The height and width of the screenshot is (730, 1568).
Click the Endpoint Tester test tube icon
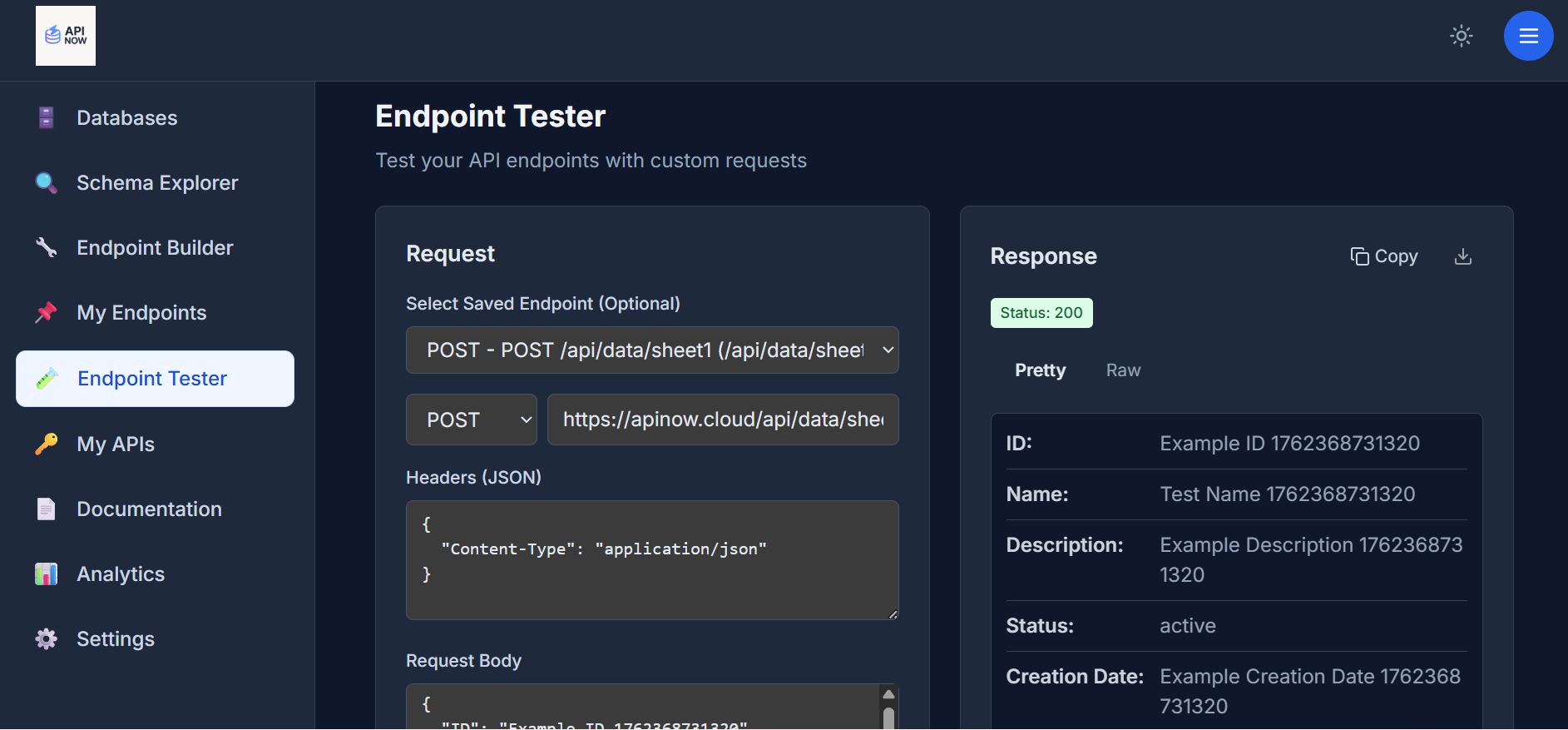[47, 379]
